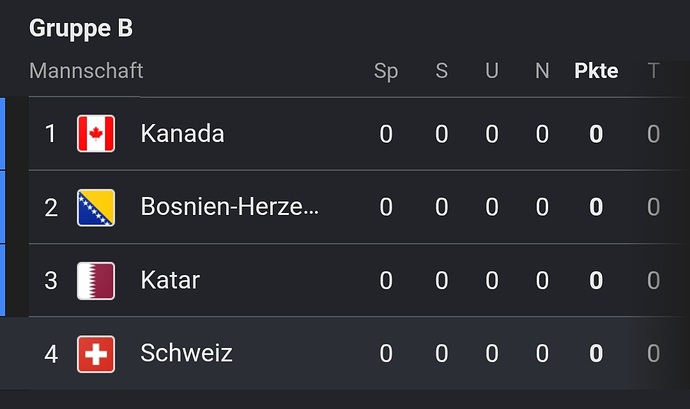Click Kanada's rank number 1
The width and height of the screenshot is (690, 409).
click(x=51, y=134)
